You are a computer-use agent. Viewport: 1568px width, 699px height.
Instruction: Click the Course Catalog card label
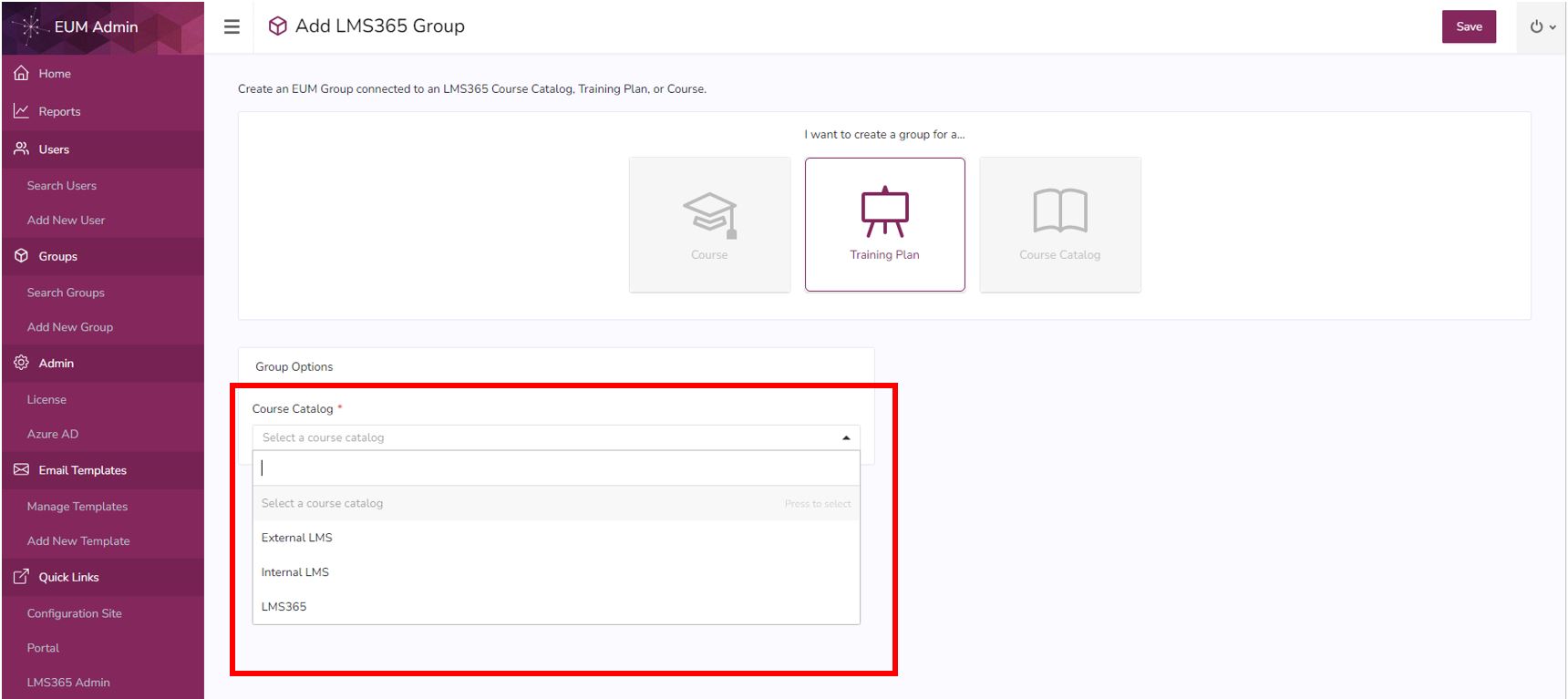[1060, 255]
